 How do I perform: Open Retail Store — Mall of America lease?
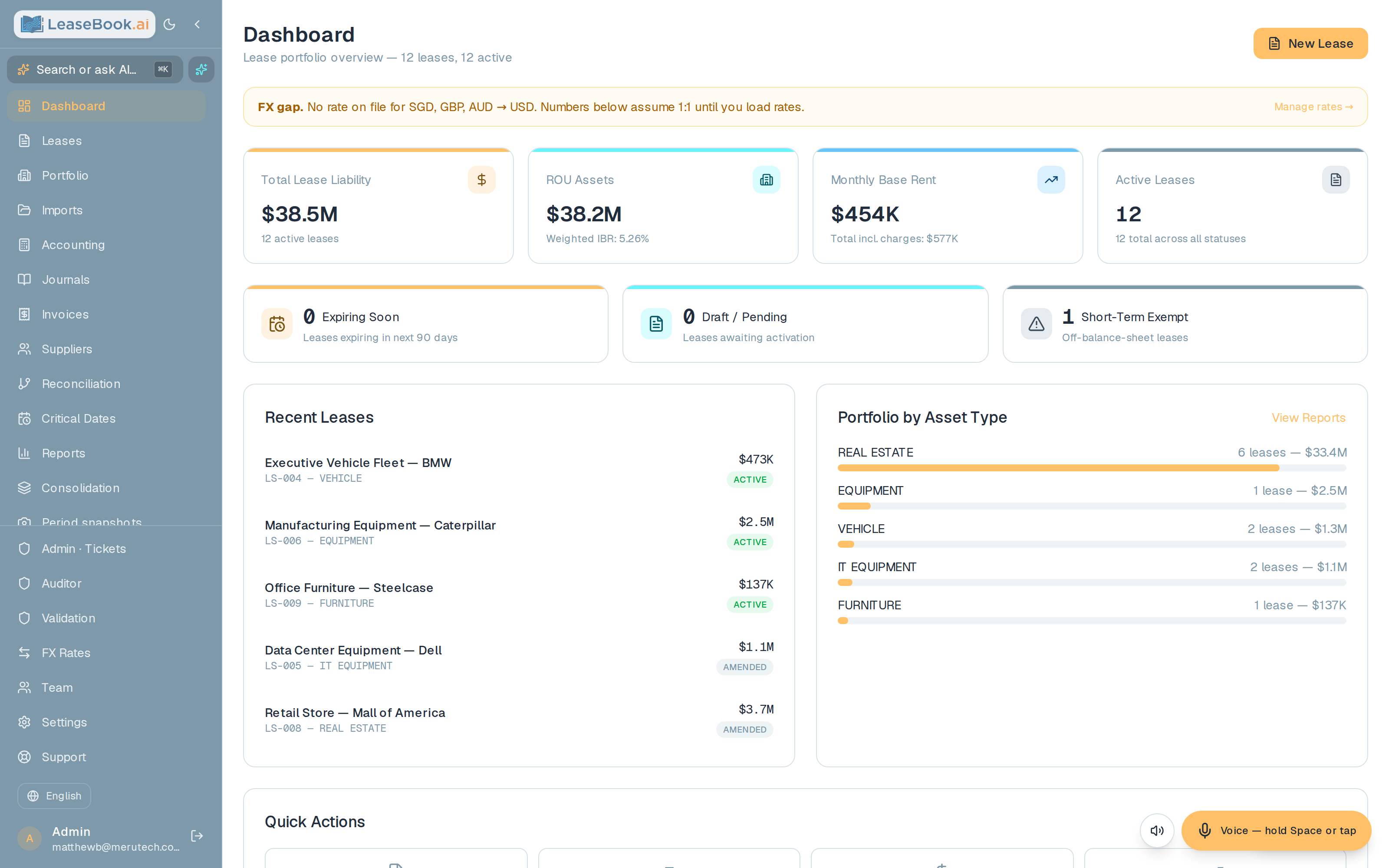click(x=519, y=720)
